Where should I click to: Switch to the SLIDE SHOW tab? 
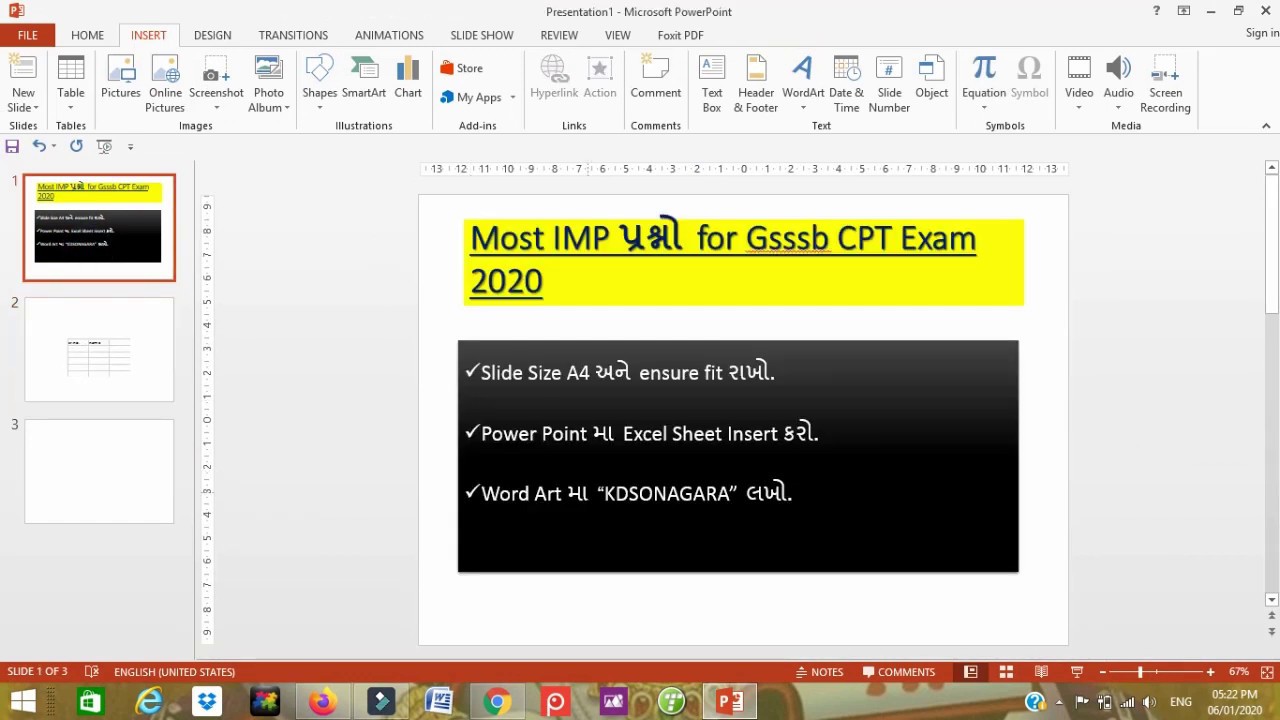pyautogui.click(x=481, y=35)
